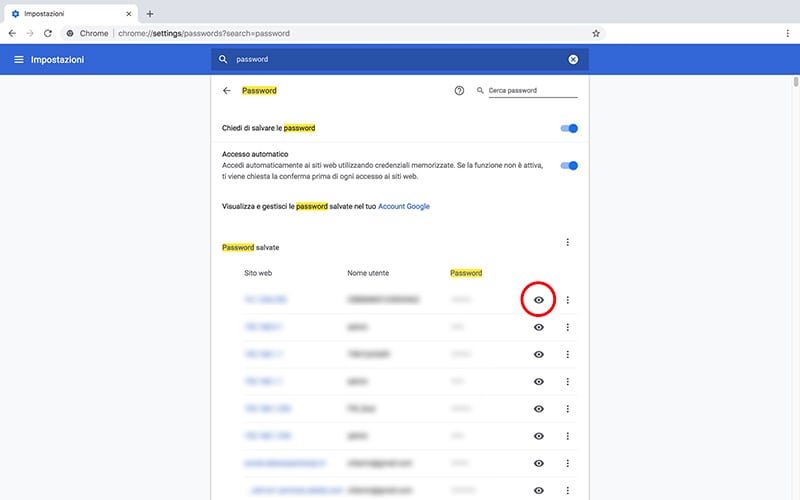The image size is (800, 500).
Task: Go back using the Password back arrow
Action: (227, 90)
